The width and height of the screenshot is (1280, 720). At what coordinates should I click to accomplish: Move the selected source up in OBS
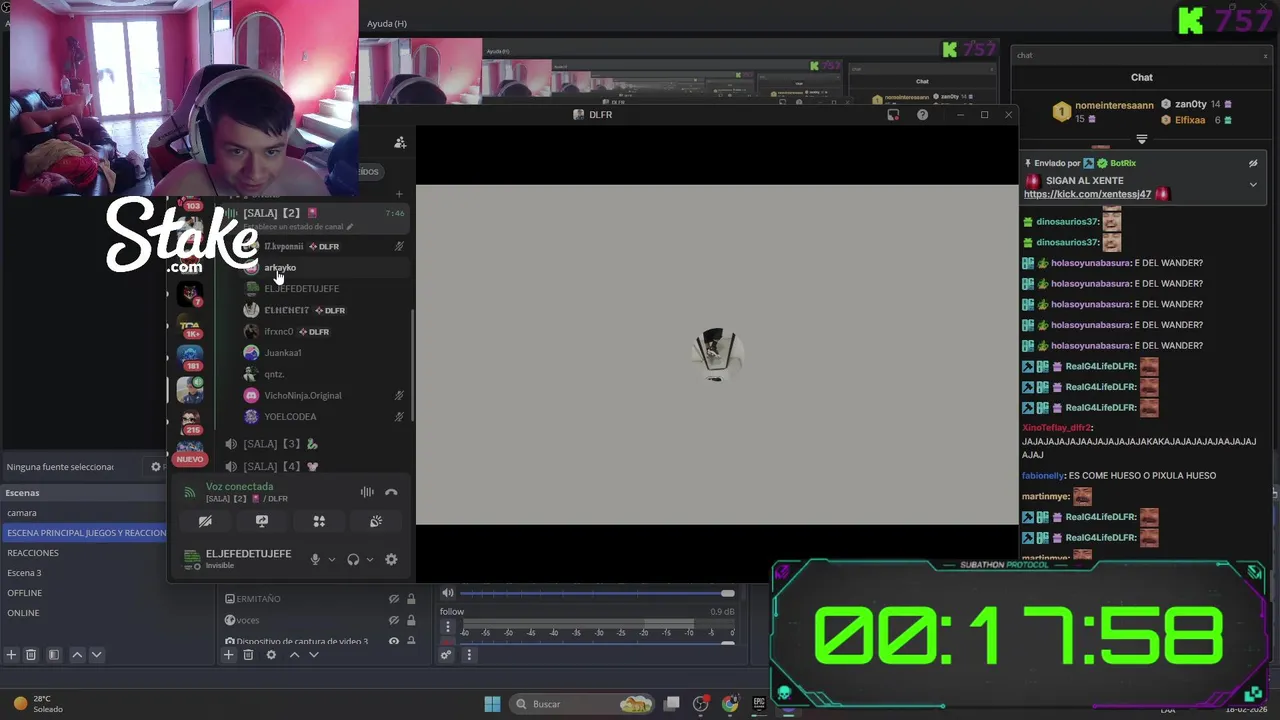pos(294,655)
